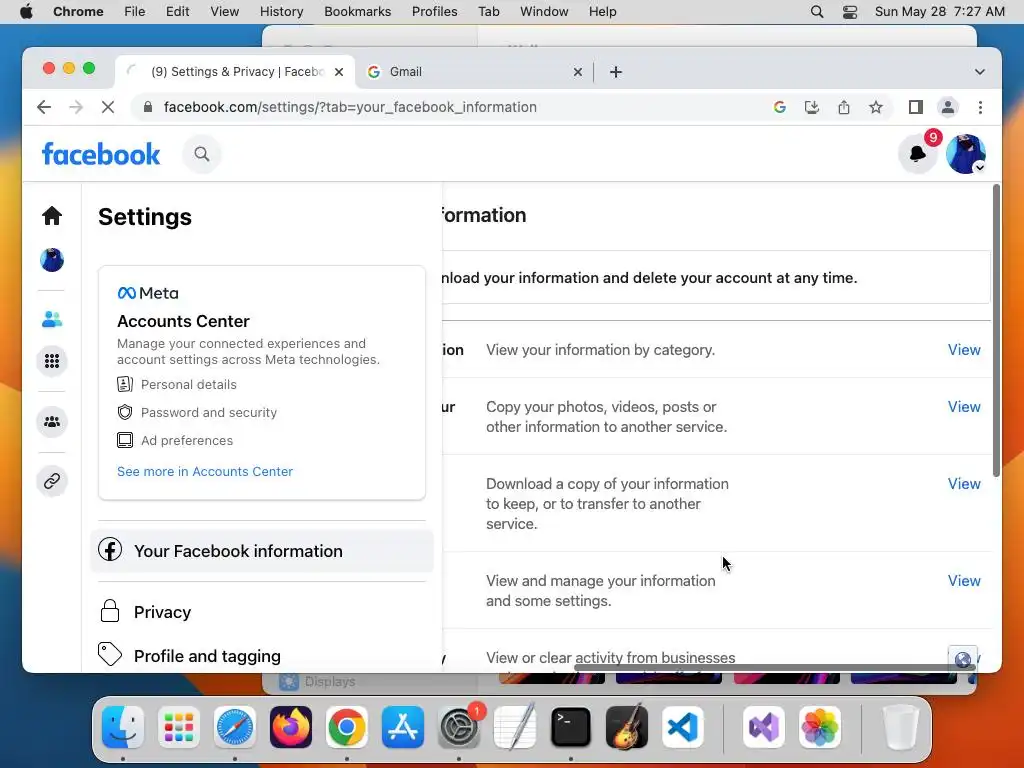The width and height of the screenshot is (1024, 768).
Task: Click View for downloading your information
Action: coord(964,484)
